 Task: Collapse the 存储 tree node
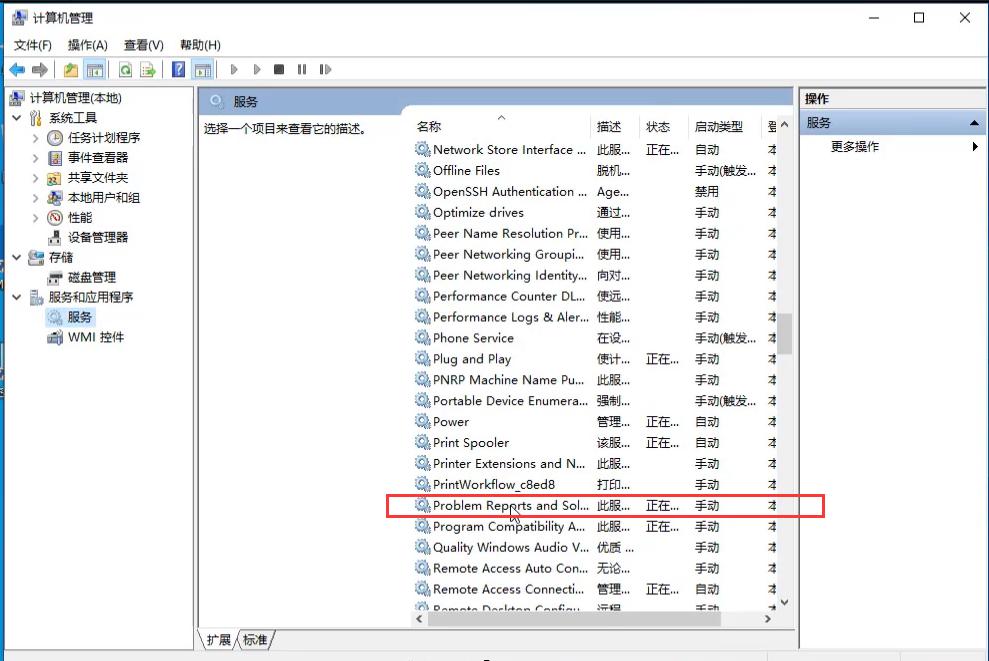(x=17, y=257)
